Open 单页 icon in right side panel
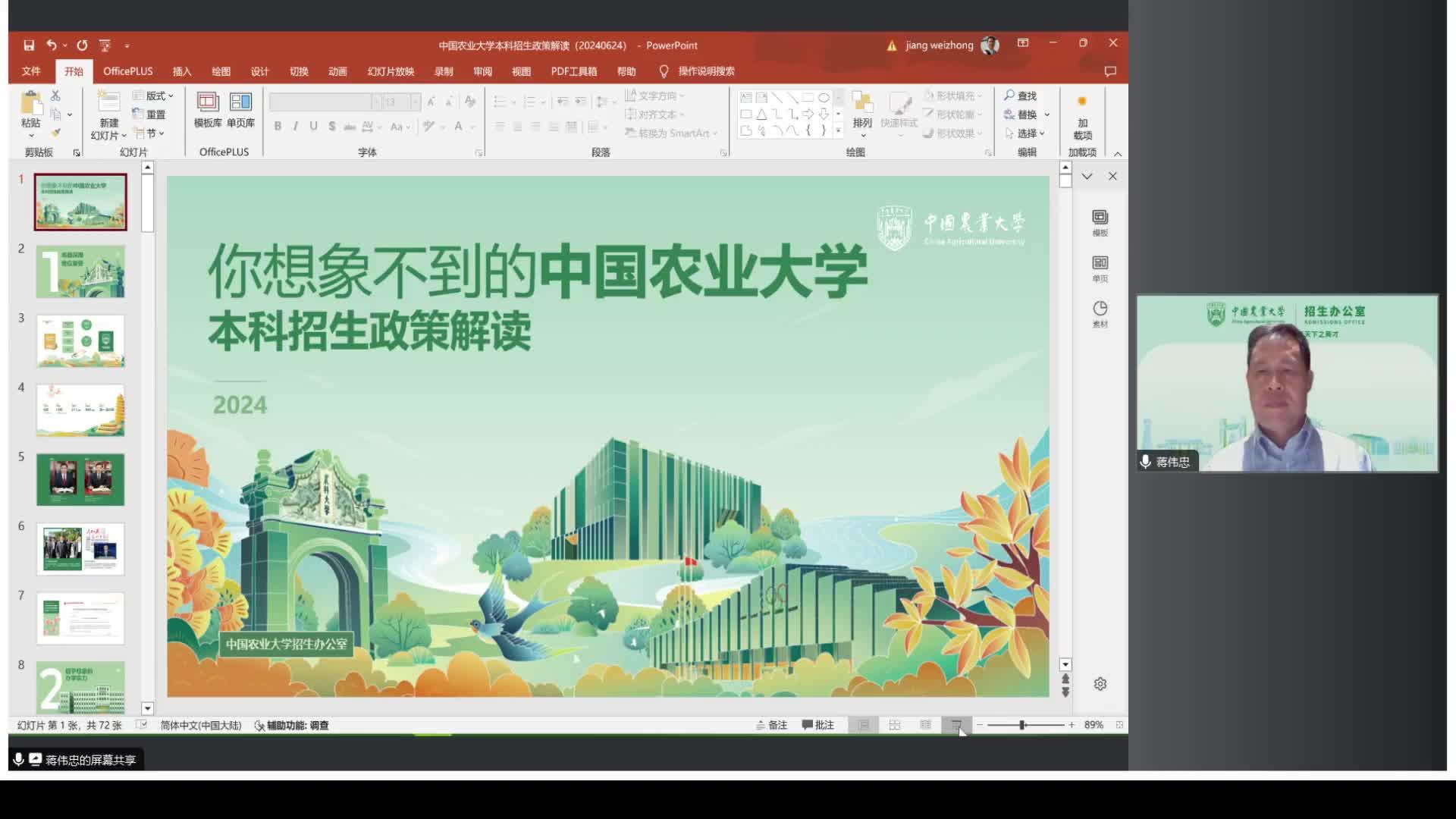 pyautogui.click(x=1100, y=268)
